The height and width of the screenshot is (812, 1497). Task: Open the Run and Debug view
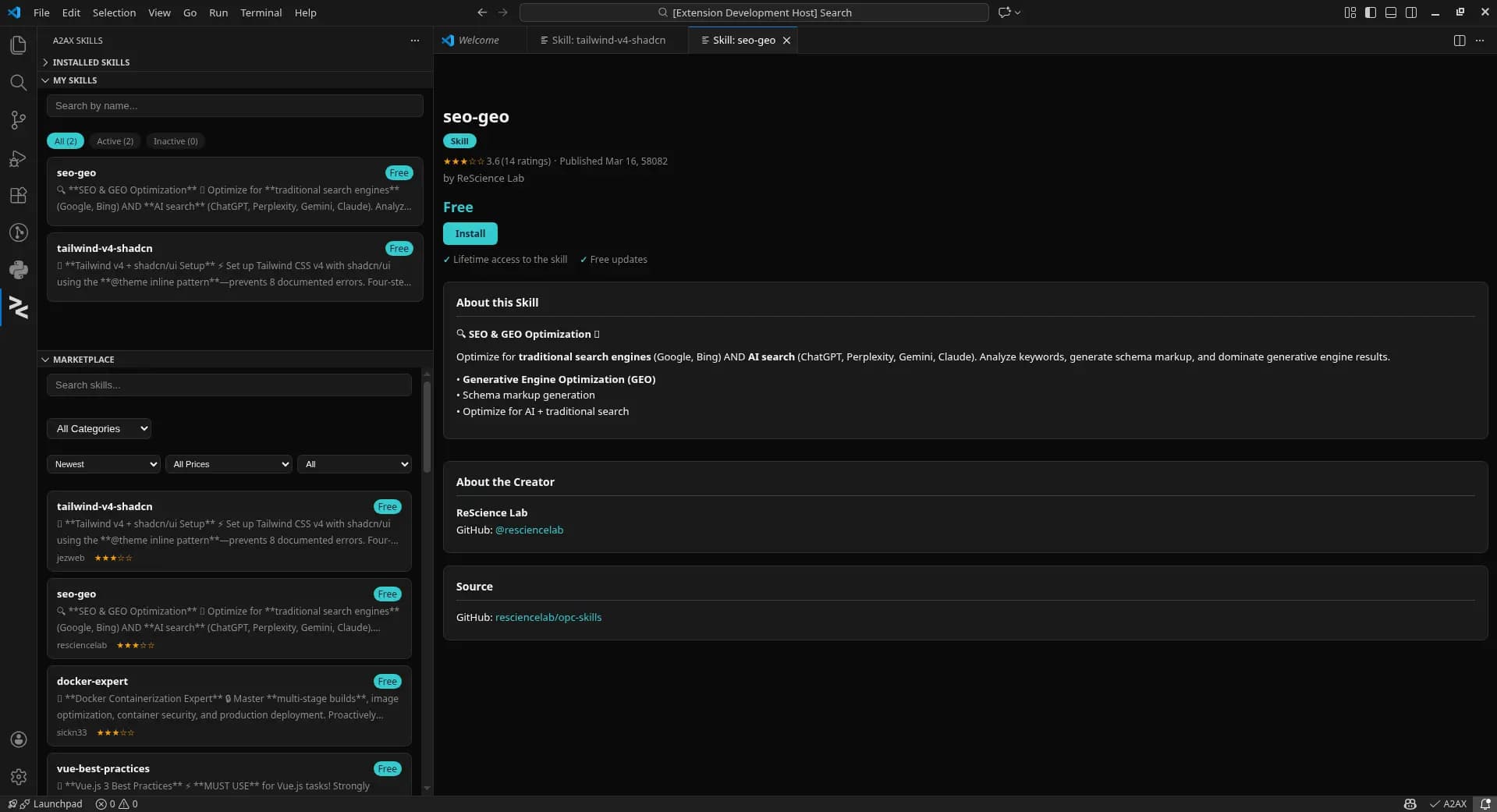pyautogui.click(x=17, y=158)
